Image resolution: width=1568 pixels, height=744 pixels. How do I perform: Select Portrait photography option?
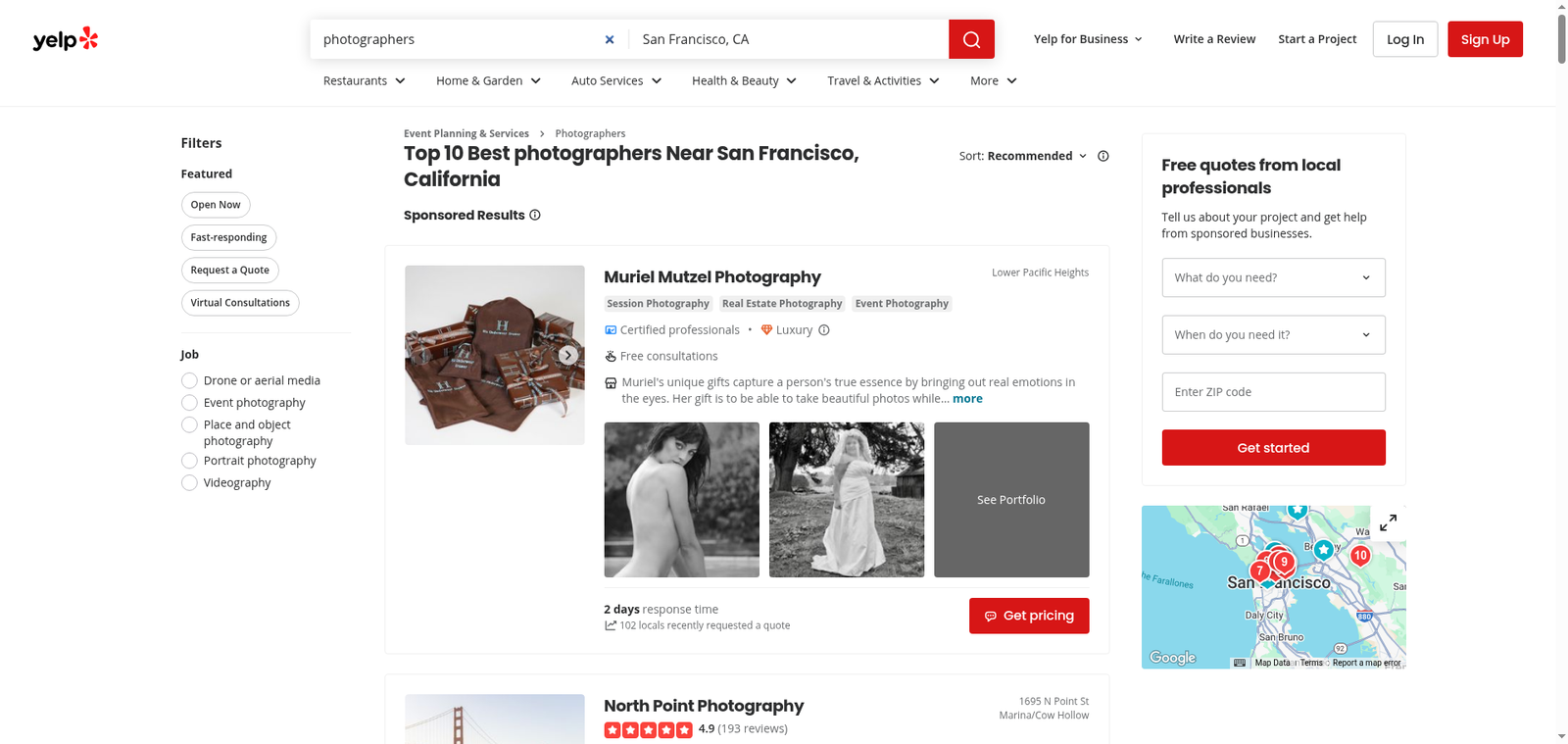coord(189,461)
